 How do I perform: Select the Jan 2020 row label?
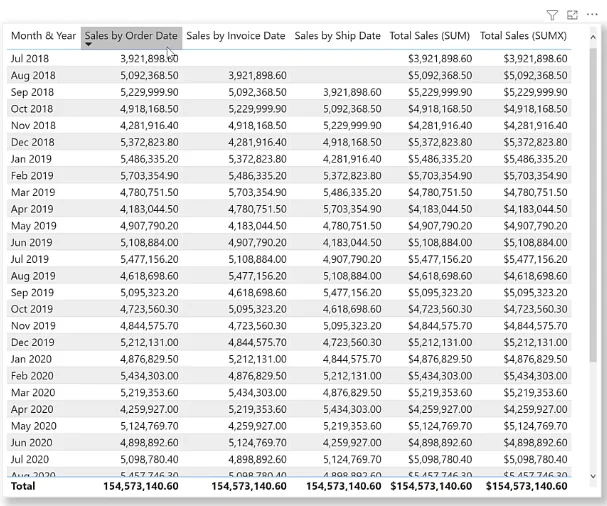click(x=31, y=359)
